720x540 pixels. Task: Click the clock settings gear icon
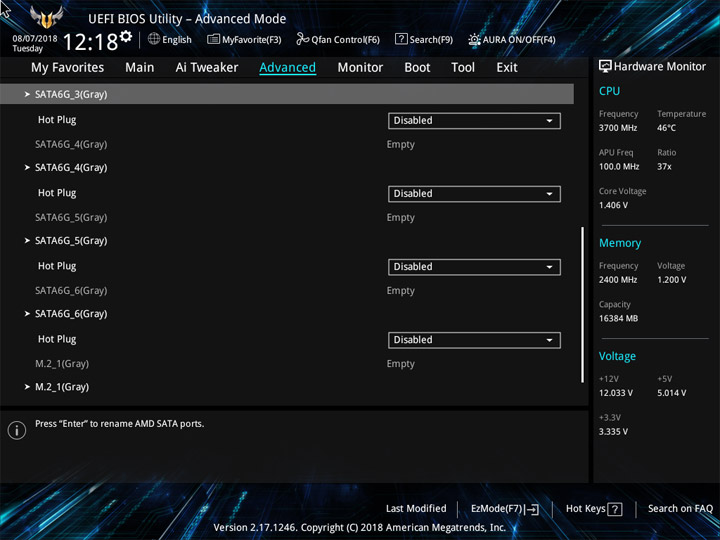pyautogui.click(x=126, y=36)
